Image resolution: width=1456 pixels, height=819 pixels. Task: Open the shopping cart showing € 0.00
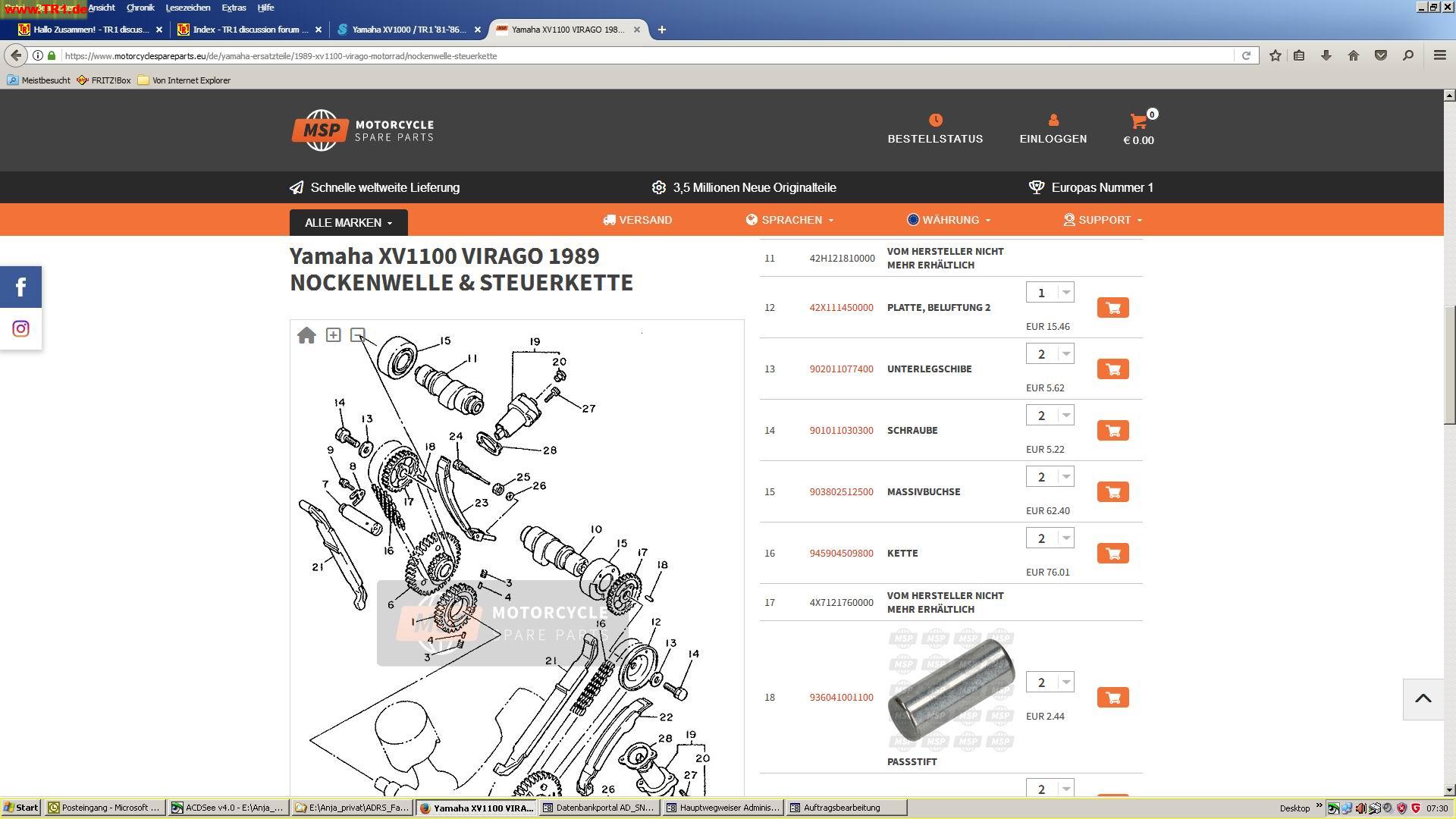click(1138, 127)
